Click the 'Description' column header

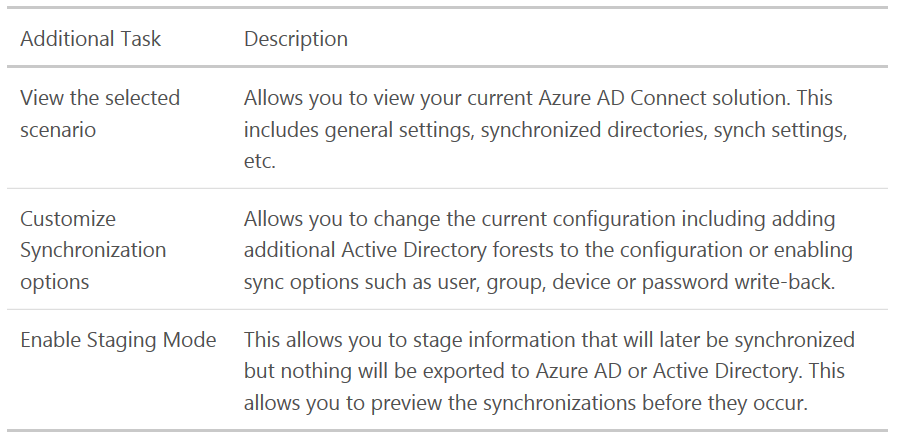click(295, 39)
